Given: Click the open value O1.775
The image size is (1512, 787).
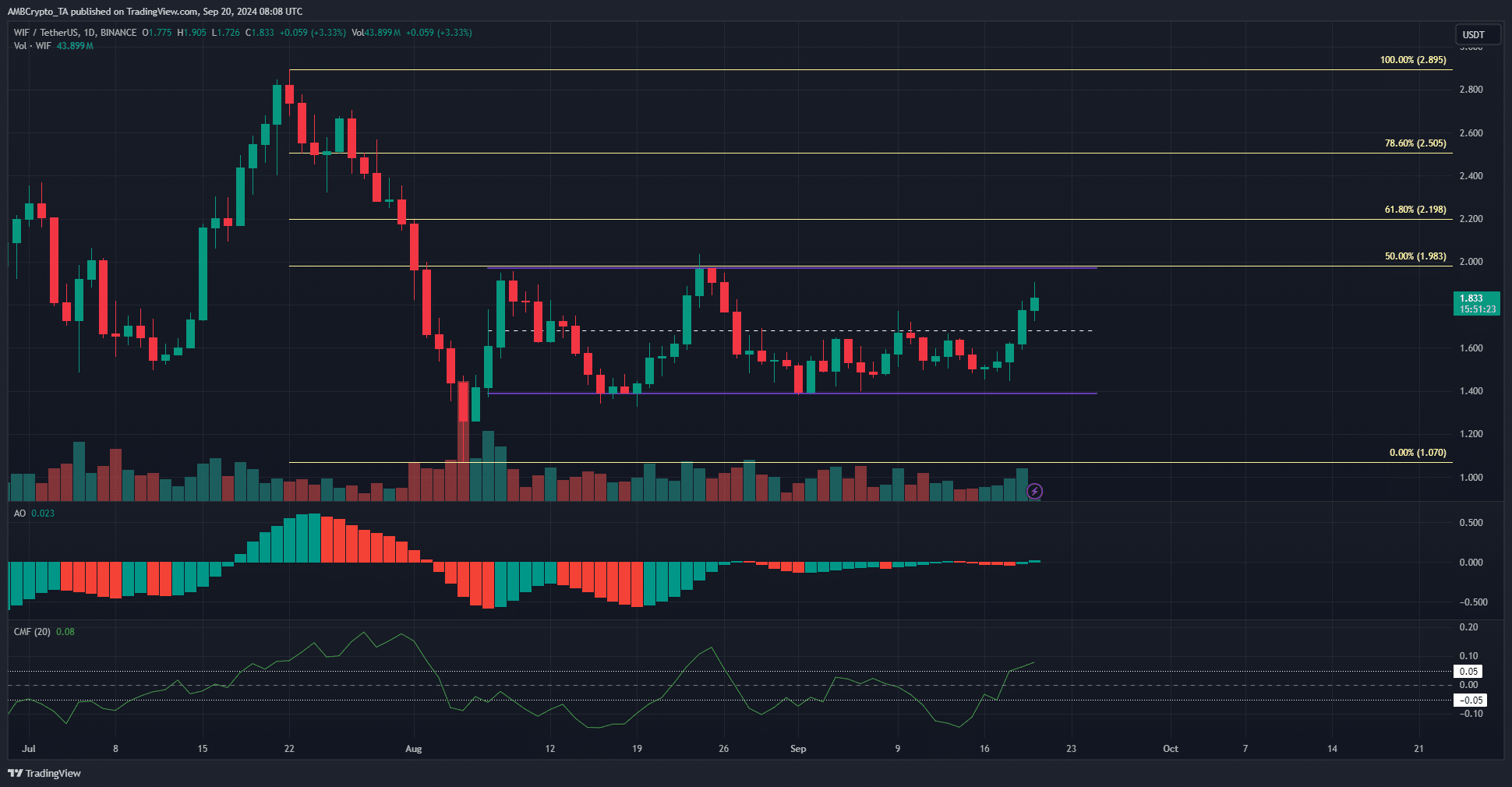Looking at the screenshot, I should pos(157,33).
